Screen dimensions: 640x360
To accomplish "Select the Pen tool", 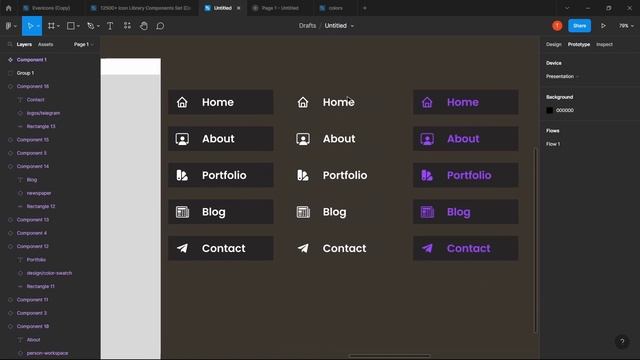I will [91, 26].
